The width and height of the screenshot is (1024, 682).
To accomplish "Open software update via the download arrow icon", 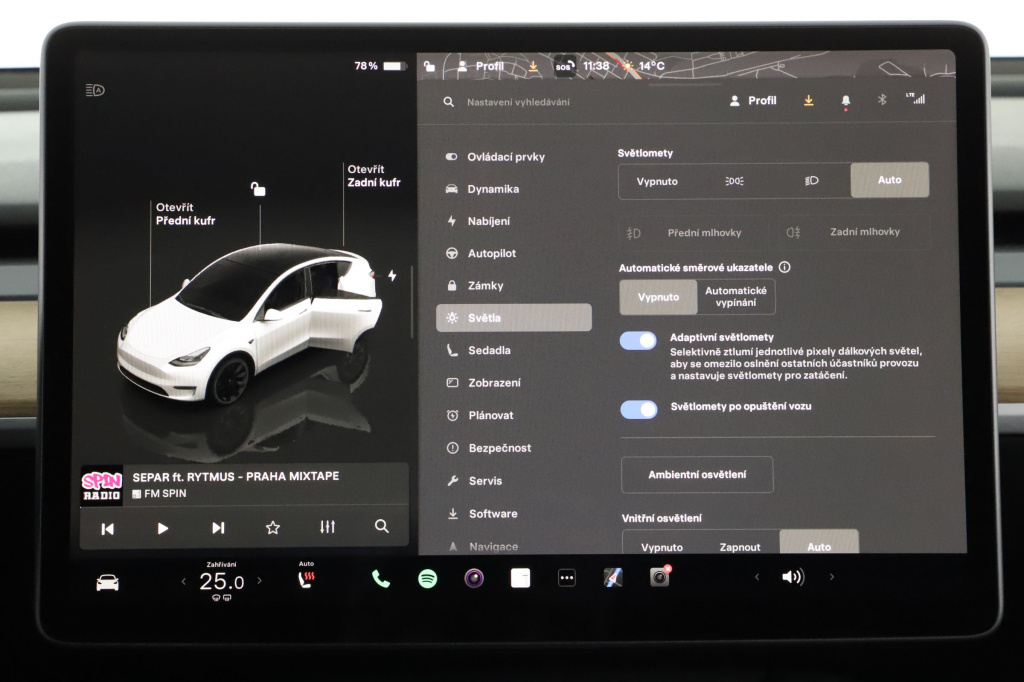I will point(809,100).
